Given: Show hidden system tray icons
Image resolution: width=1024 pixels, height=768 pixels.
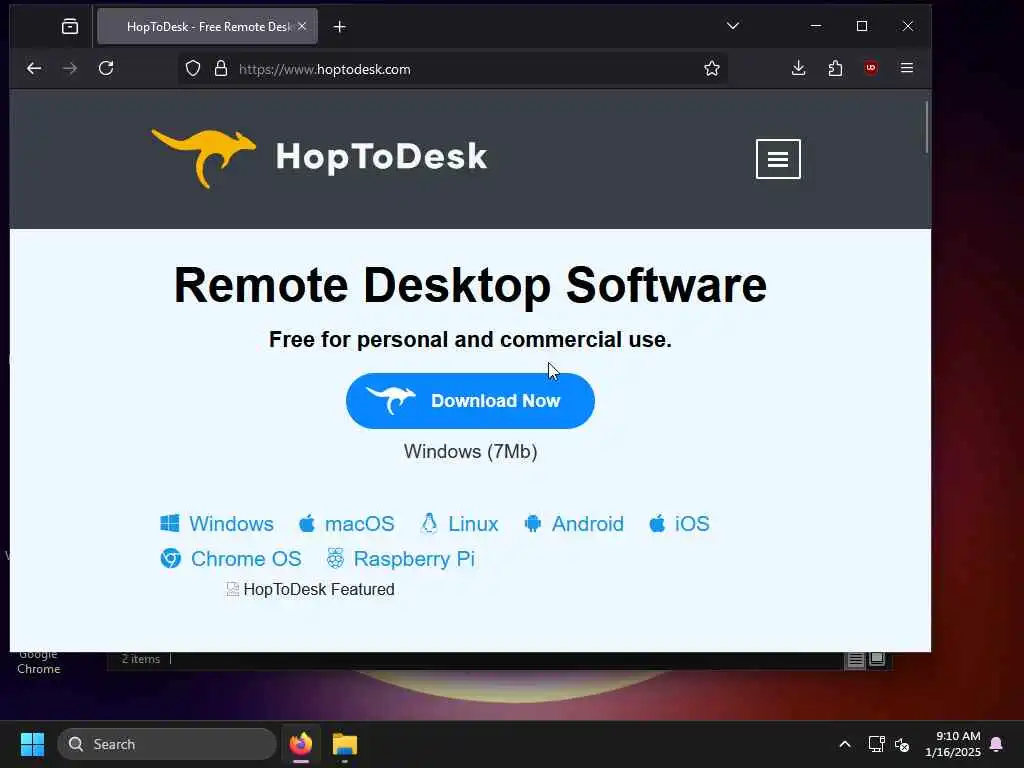Looking at the screenshot, I should pos(844,744).
